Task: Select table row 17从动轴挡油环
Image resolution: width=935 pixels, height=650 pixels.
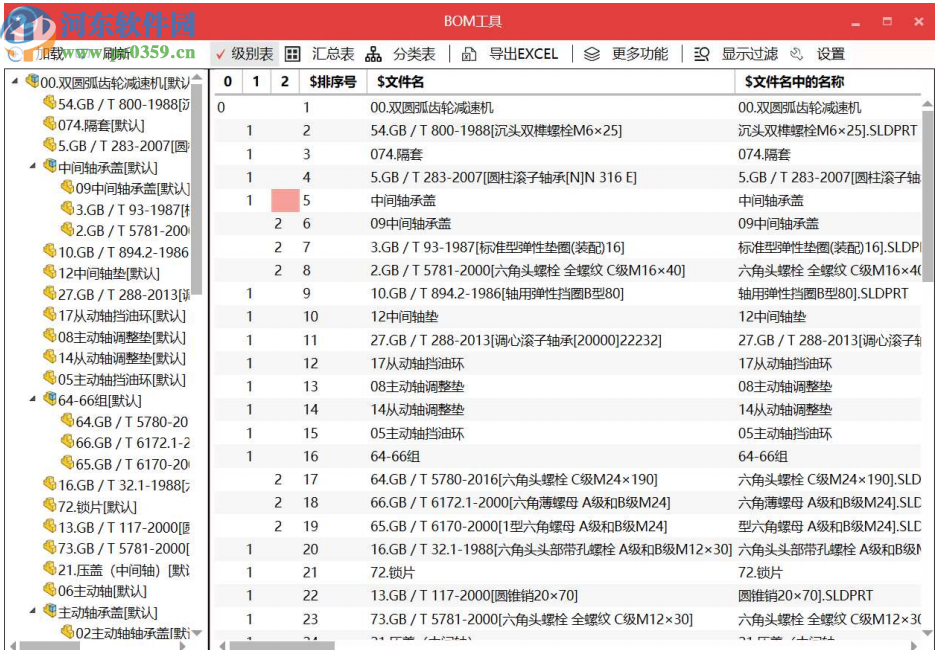Action: (x=568, y=363)
